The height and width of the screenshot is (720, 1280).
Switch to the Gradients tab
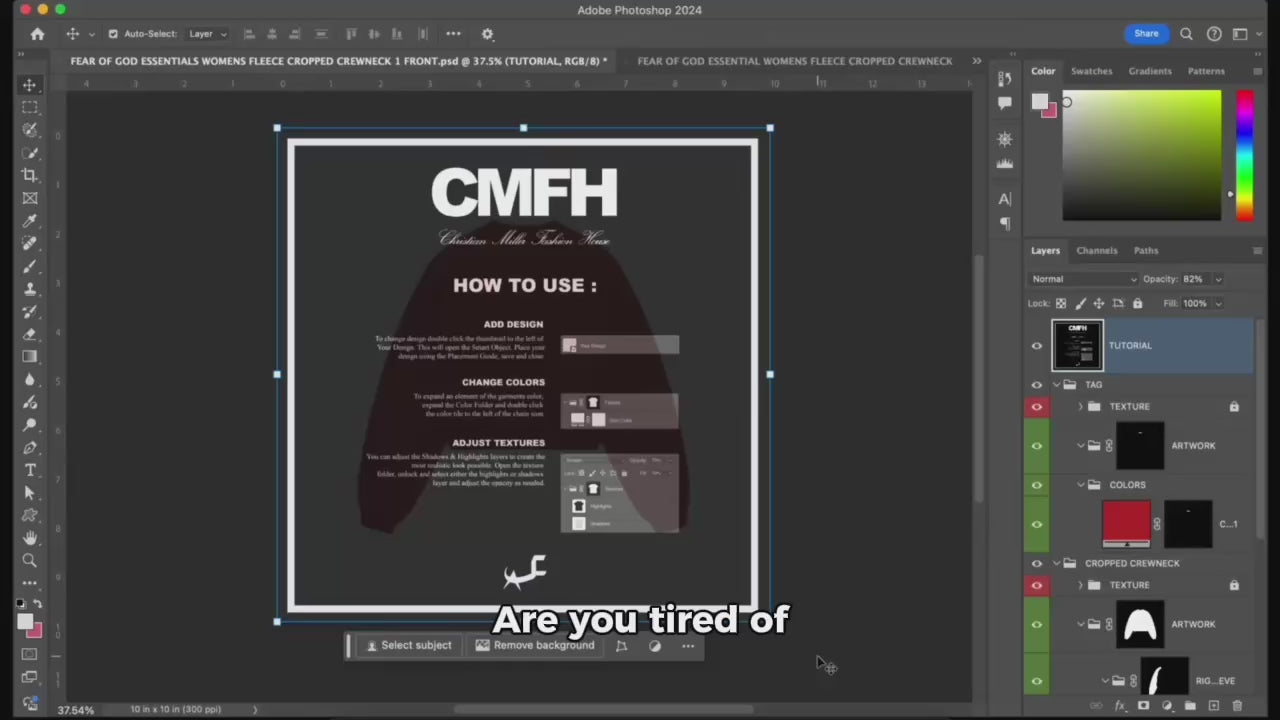(1150, 71)
